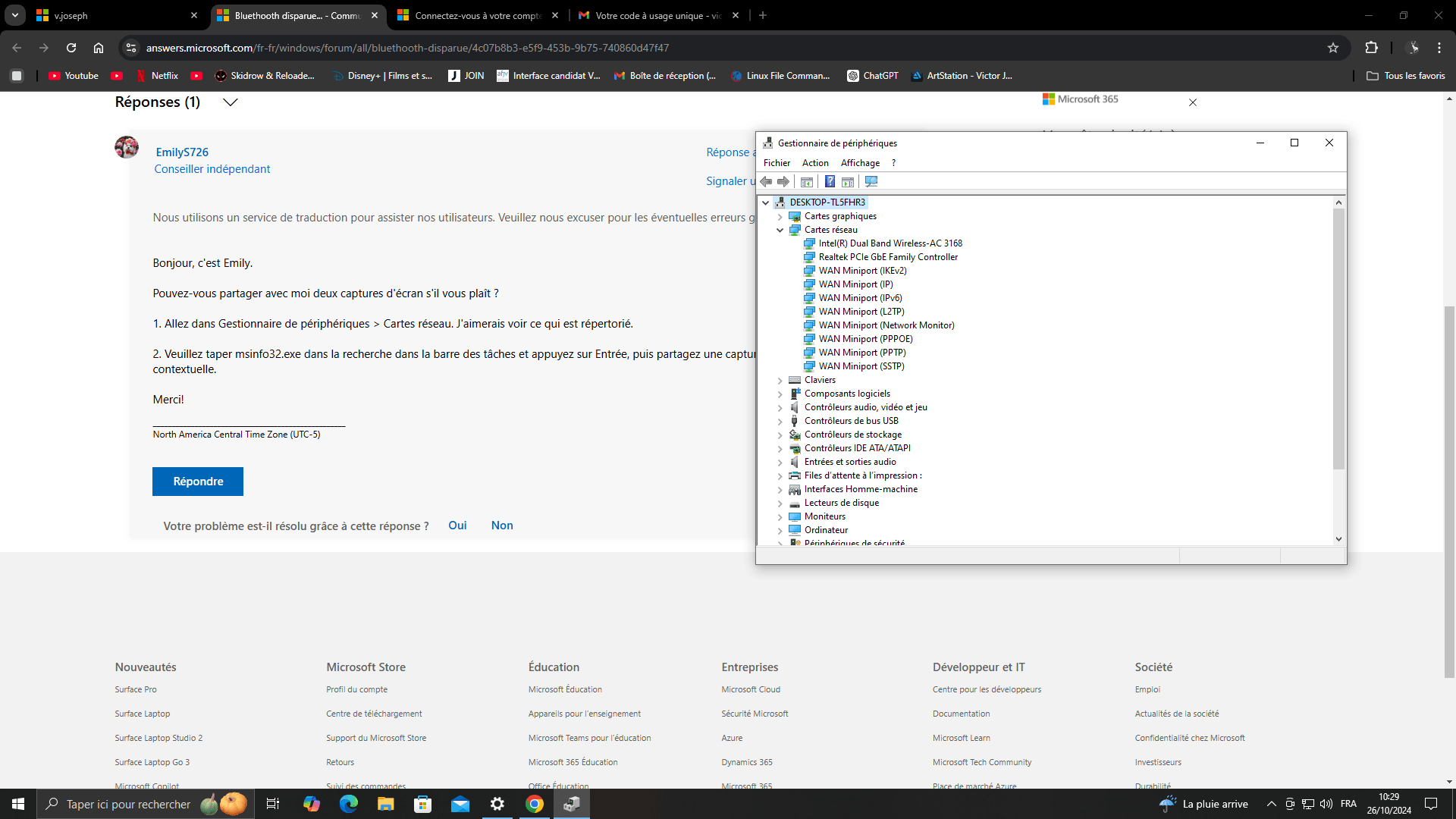Collapse the Cartes réseau tree node
Viewport: 1456px width, 819px height.
coord(780,230)
